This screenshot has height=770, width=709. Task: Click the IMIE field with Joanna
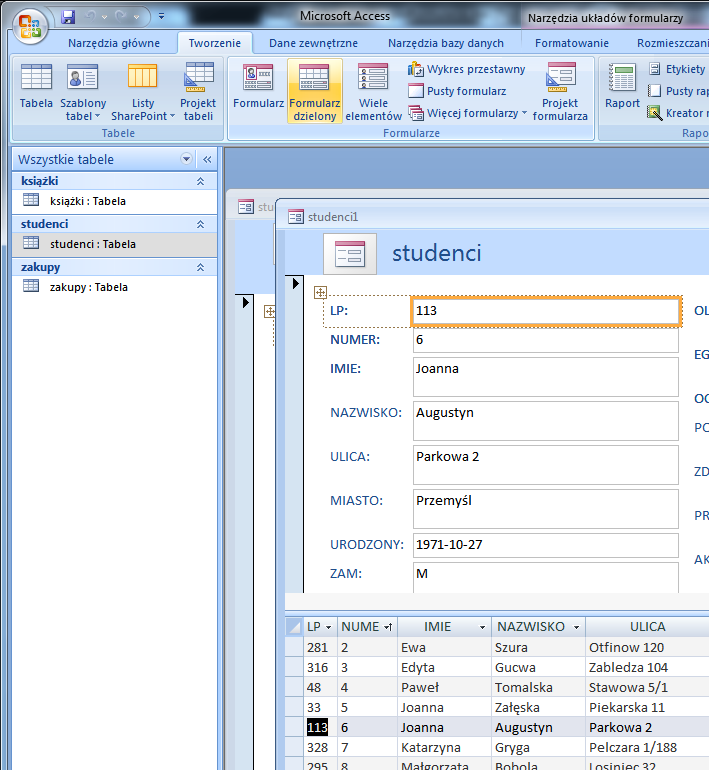pyautogui.click(x=545, y=377)
